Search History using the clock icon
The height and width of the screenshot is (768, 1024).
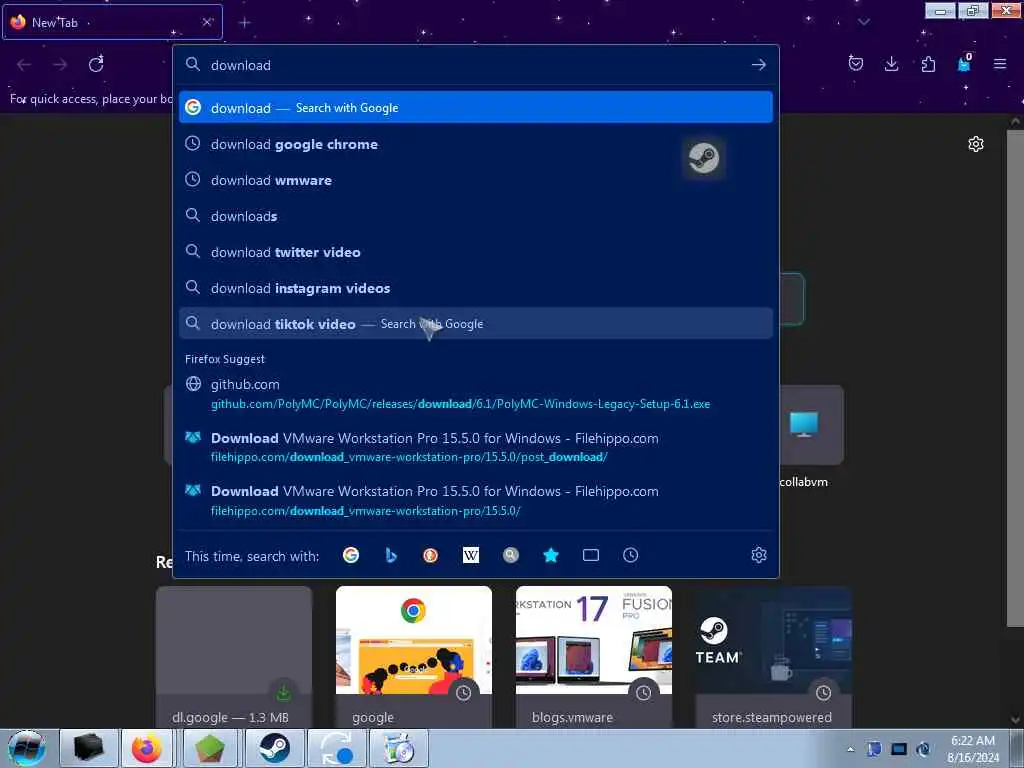(630, 555)
